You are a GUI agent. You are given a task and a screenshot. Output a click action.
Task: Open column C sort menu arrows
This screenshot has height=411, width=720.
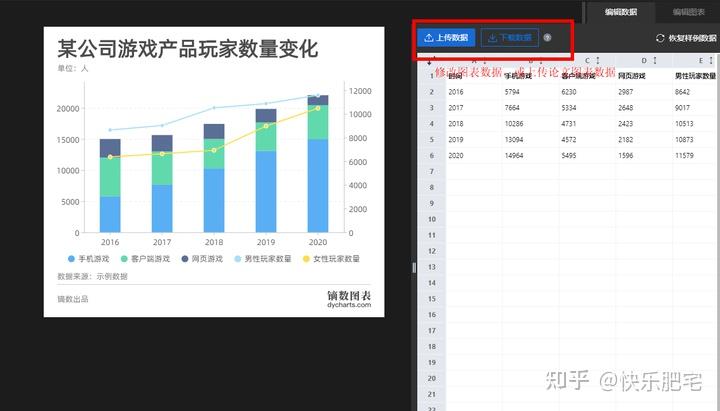coord(598,60)
